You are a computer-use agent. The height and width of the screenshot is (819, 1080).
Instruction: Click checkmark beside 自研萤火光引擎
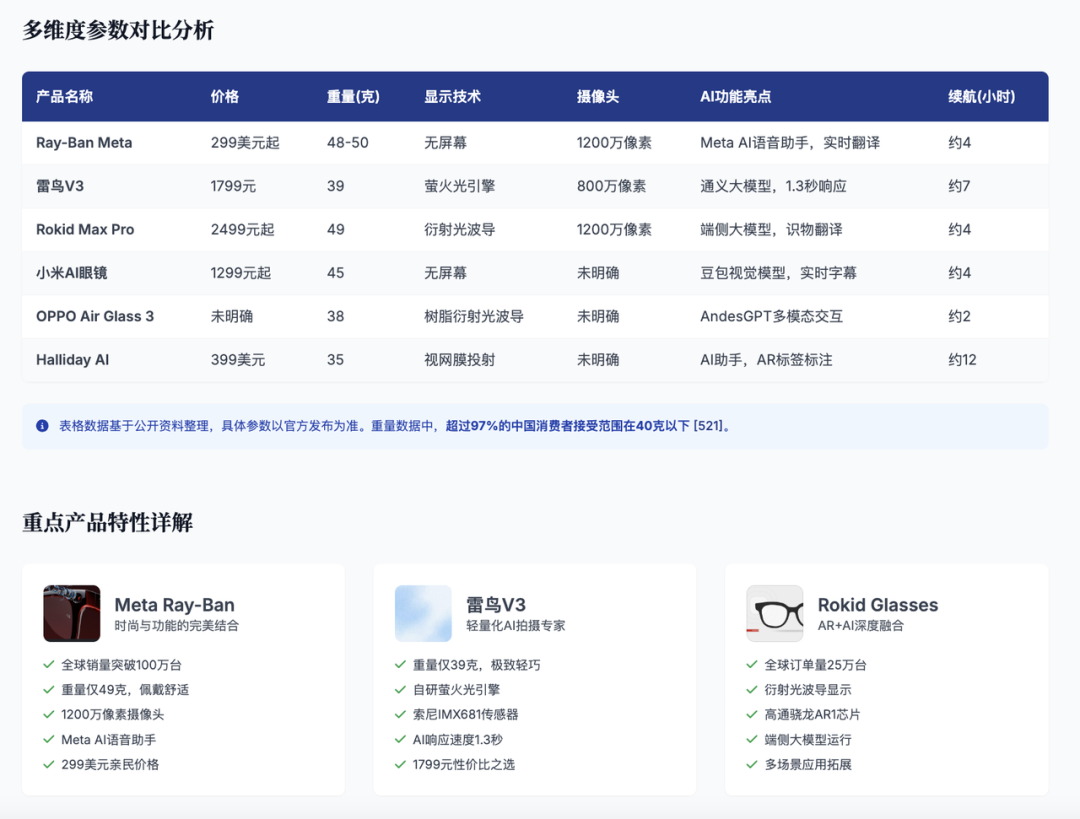400,690
